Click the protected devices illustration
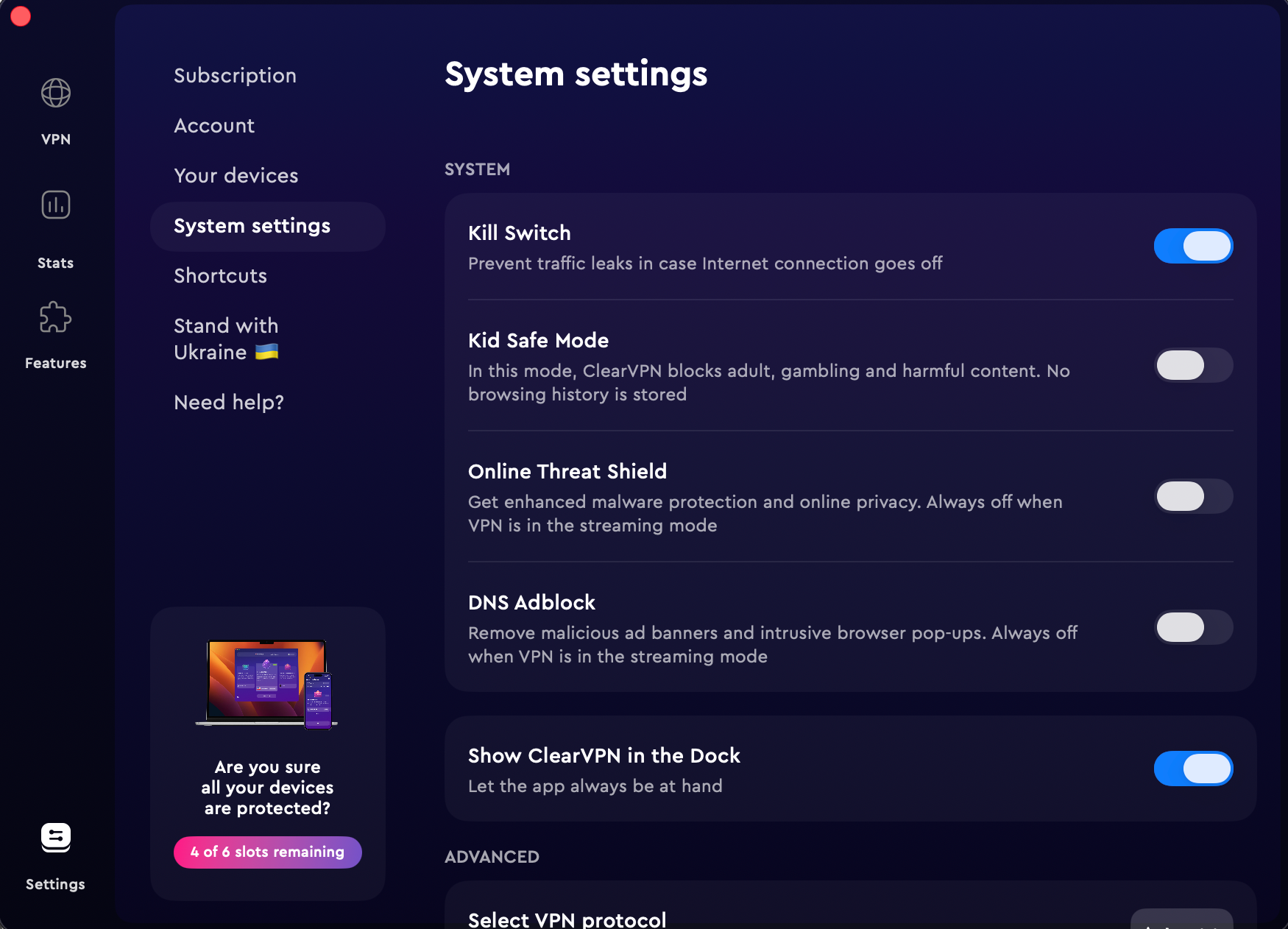Viewport: 1288px width, 929px height. coord(267,685)
